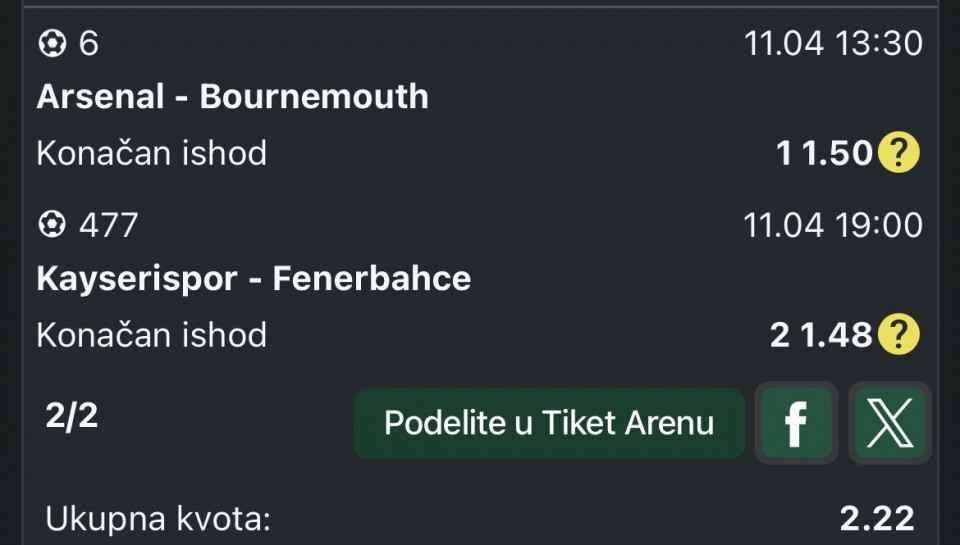Click the 1 1.50 odds selection
This screenshot has width=960, height=545.
(x=824, y=153)
